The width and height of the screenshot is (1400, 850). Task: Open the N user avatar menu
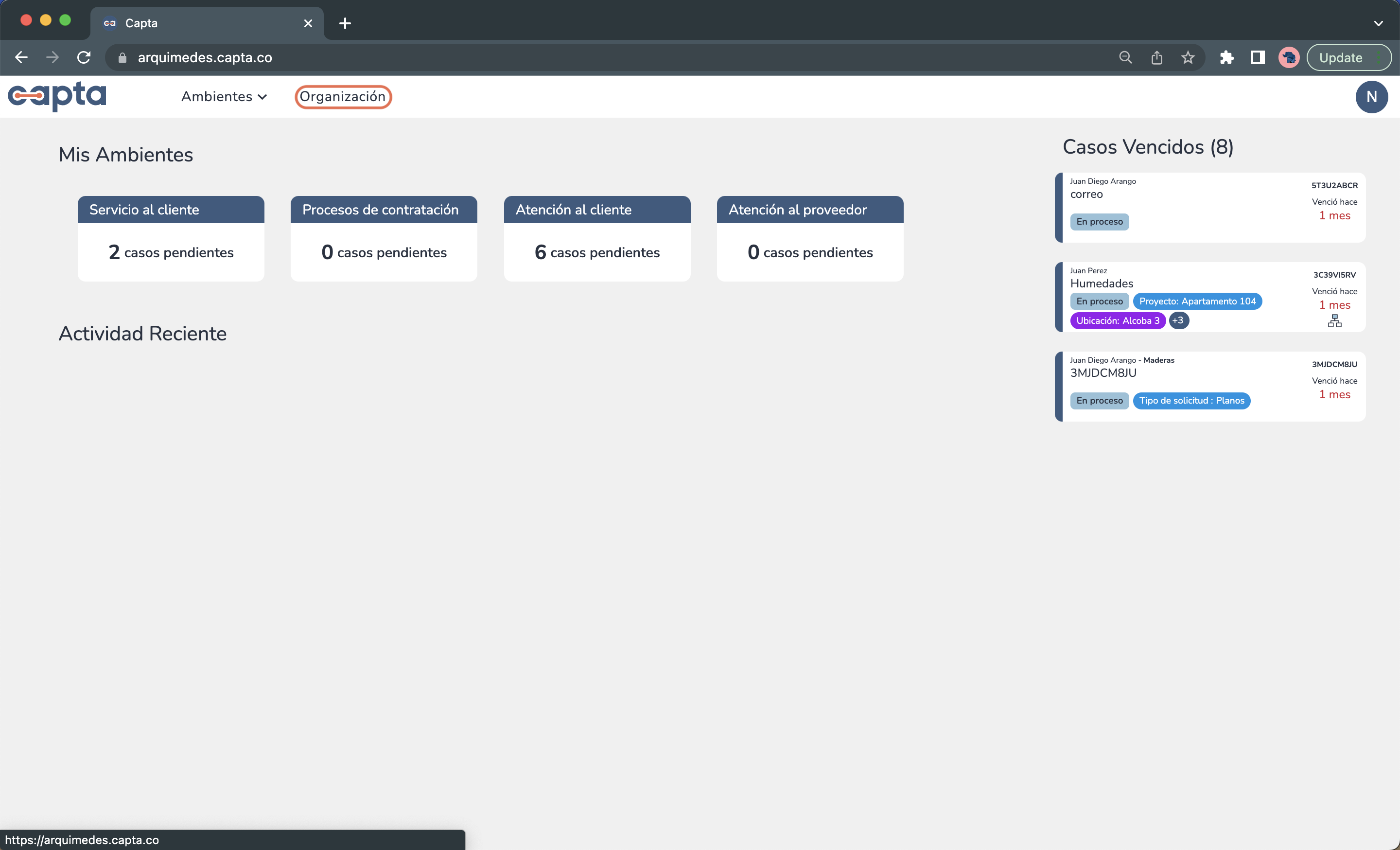point(1371,97)
